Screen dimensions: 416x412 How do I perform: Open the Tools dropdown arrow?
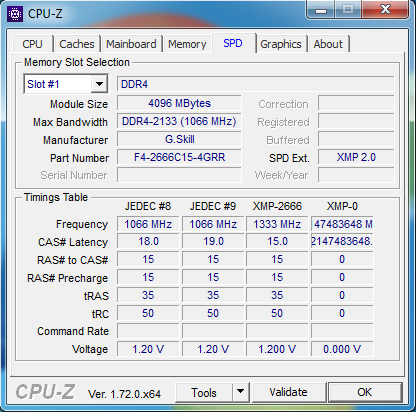pyautogui.click(x=240, y=392)
